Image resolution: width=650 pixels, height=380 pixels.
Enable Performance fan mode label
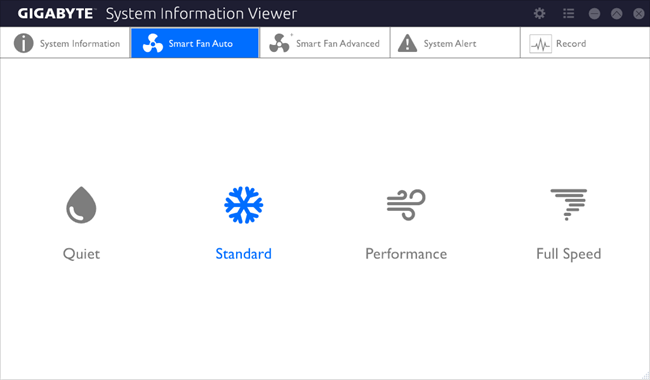click(x=406, y=254)
